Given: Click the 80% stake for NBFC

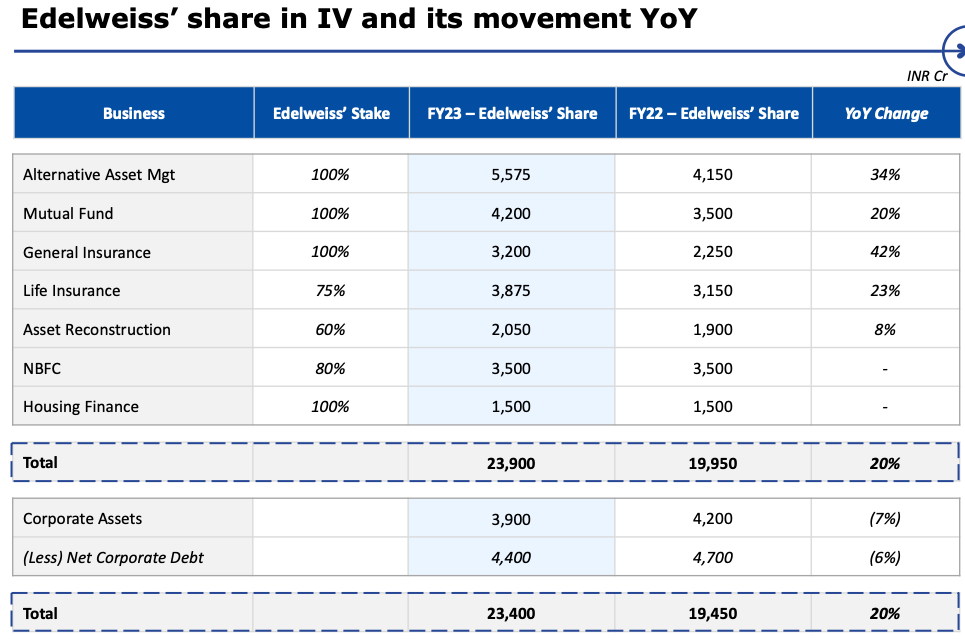Looking at the screenshot, I should click(330, 368).
